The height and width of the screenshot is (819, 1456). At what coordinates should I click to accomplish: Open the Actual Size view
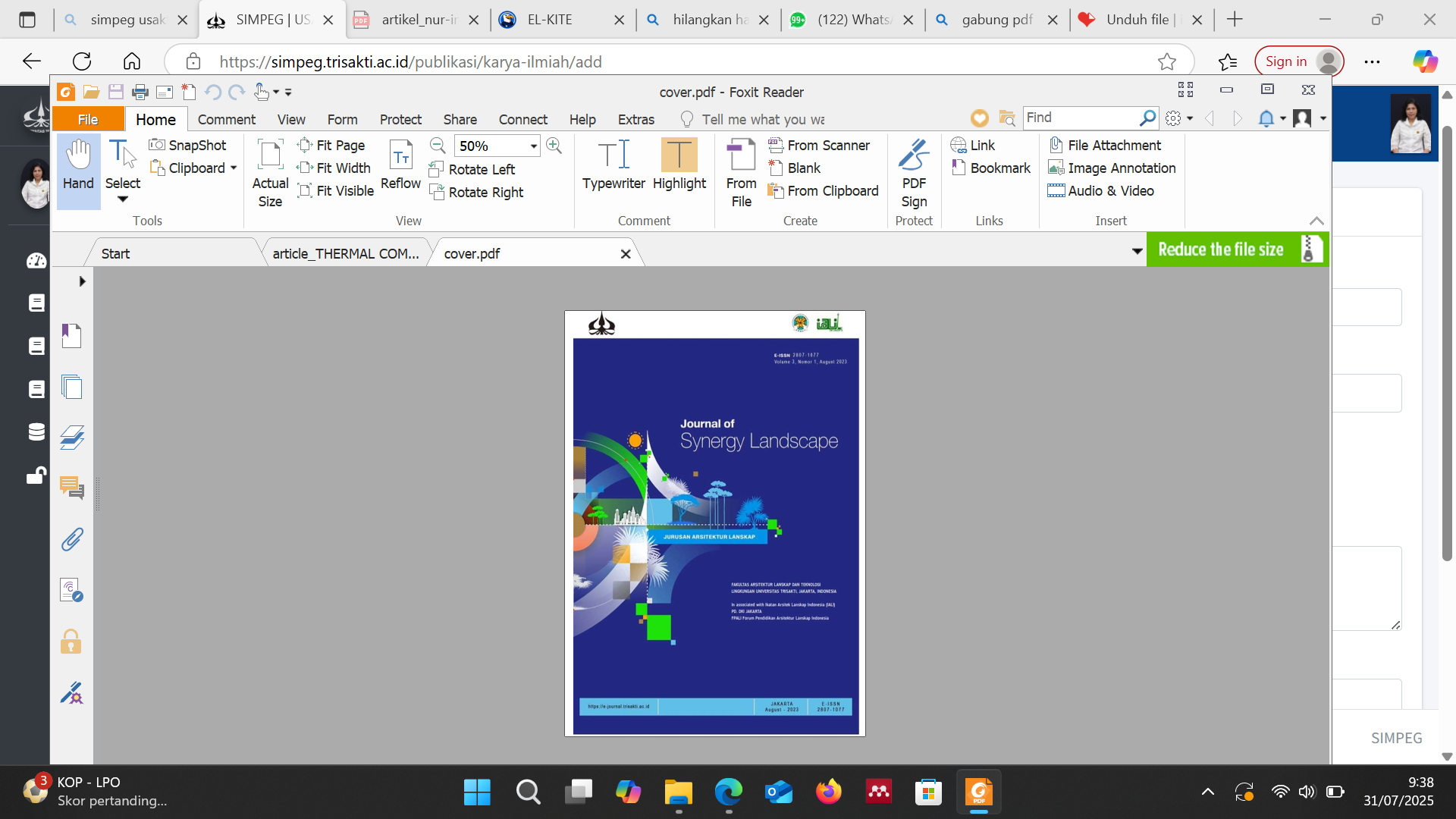(270, 173)
